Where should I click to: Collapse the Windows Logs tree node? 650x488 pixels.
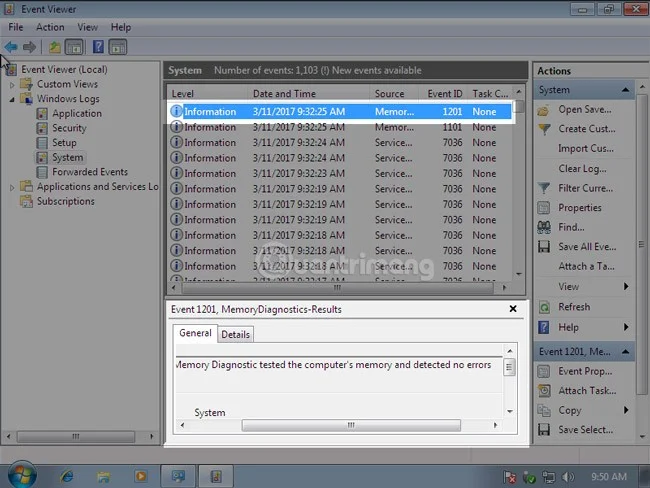[x=13, y=99]
